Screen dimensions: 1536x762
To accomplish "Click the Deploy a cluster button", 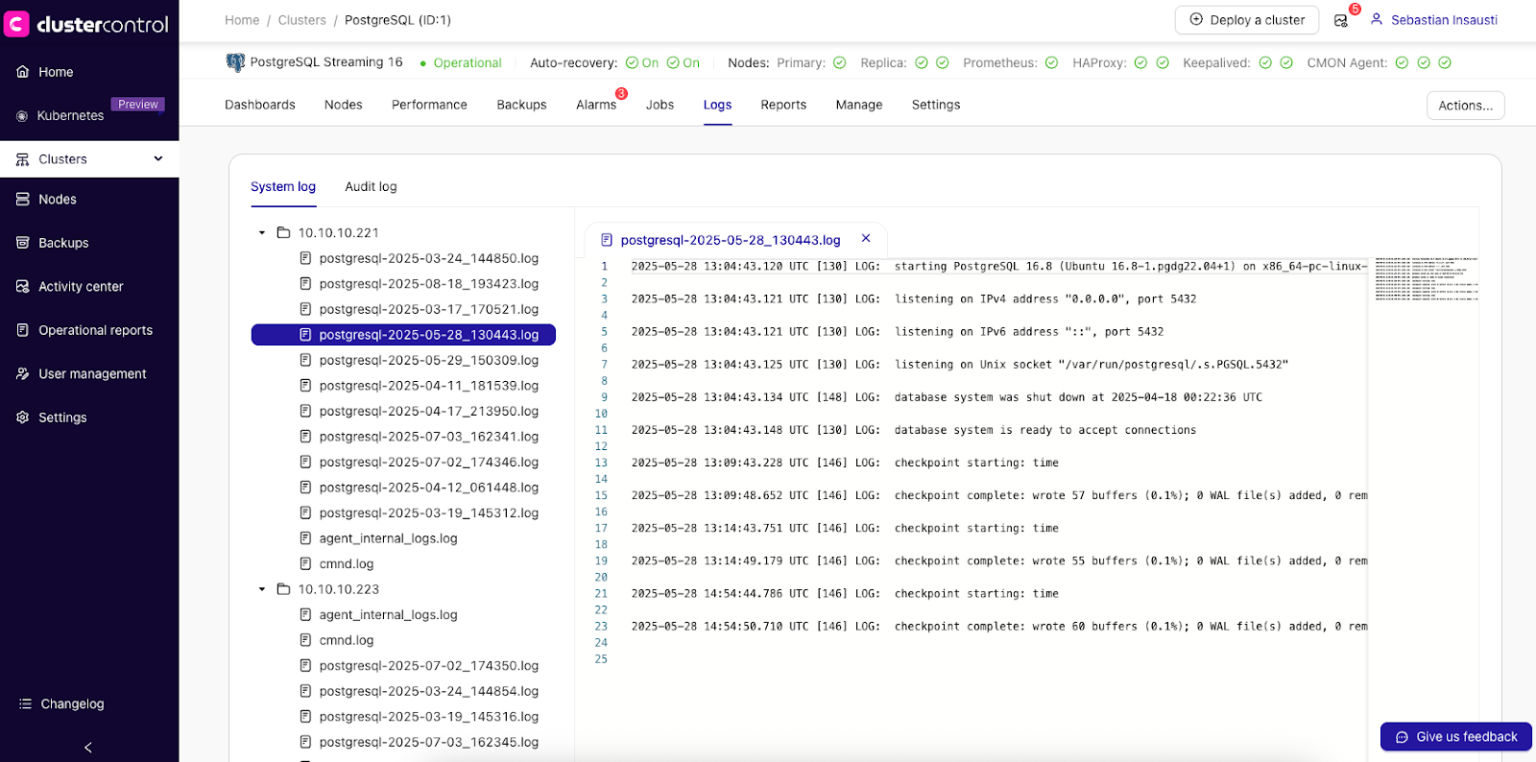I will click(1246, 19).
